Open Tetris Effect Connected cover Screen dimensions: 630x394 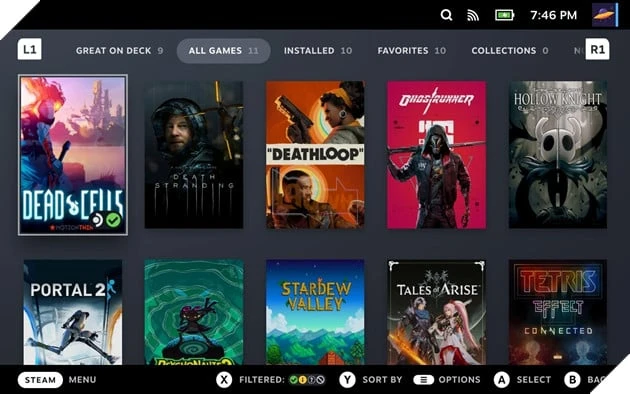coord(558,312)
